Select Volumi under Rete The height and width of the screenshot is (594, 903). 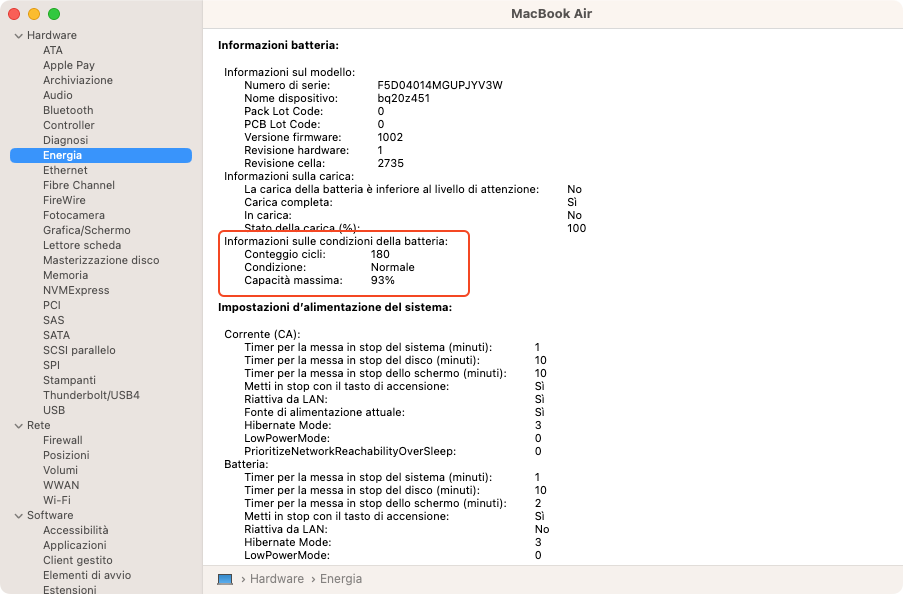click(60, 470)
